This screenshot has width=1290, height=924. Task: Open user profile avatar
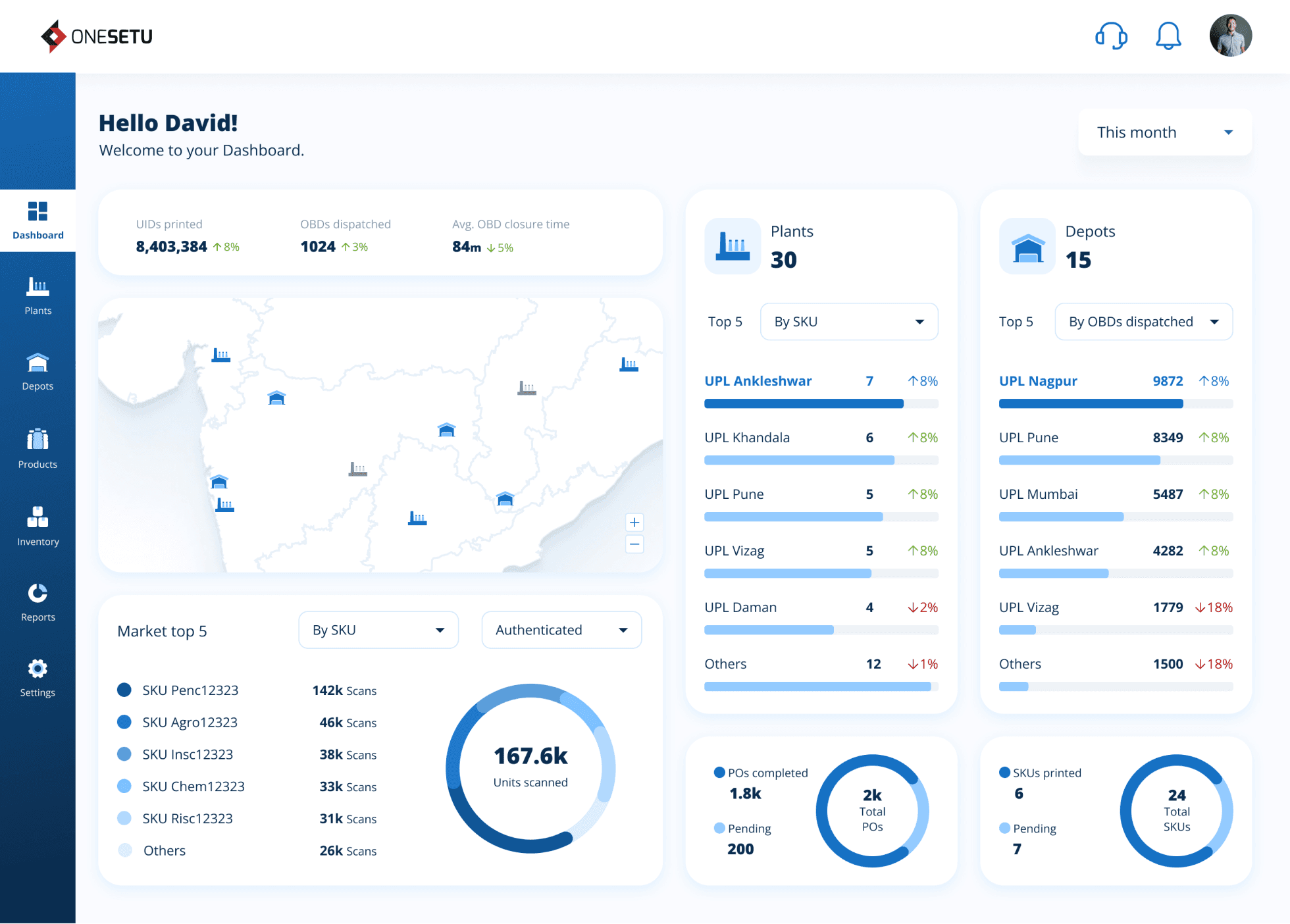tap(1230, 36)
